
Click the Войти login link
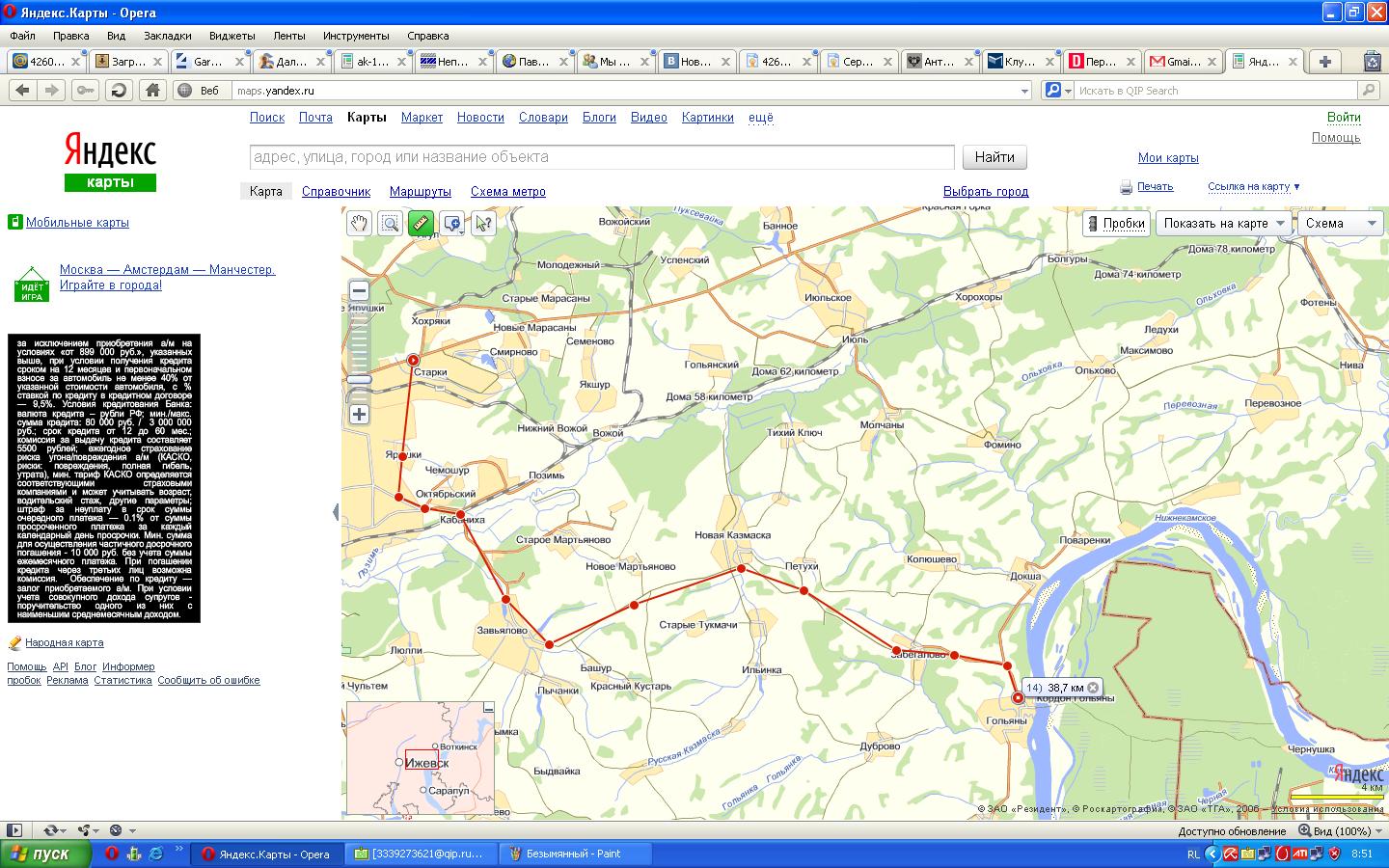(x=1344, y=117)
